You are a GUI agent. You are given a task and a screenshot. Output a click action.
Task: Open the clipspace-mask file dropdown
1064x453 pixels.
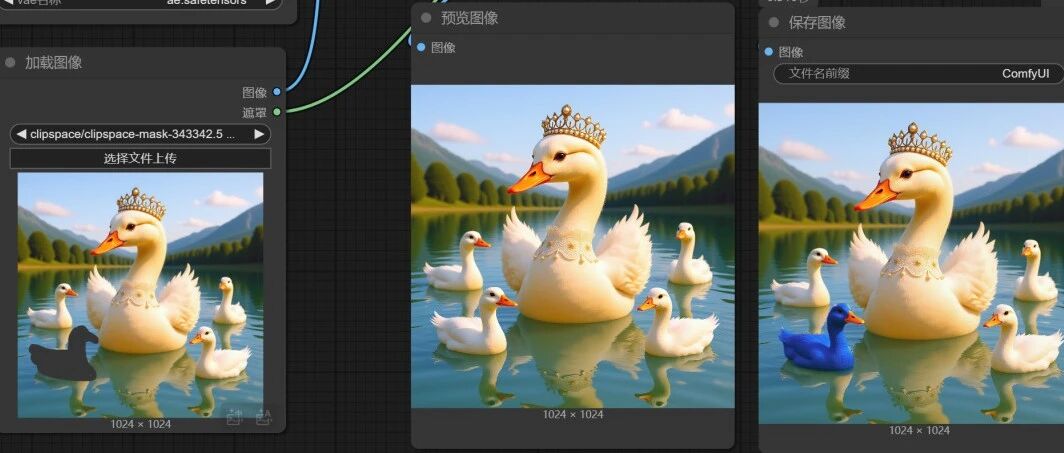click(140, 134)
